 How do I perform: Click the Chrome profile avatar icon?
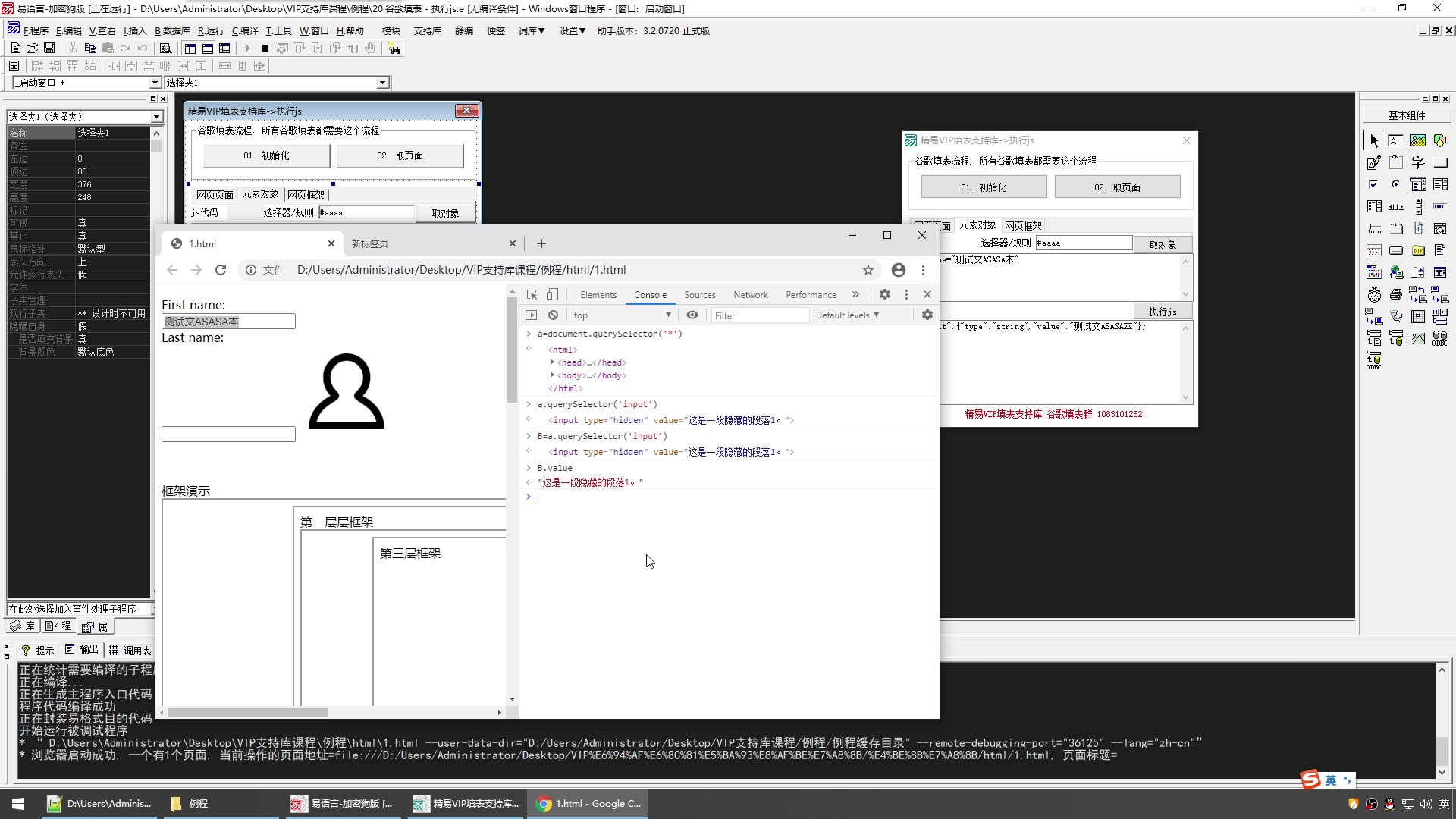[899, 270]
